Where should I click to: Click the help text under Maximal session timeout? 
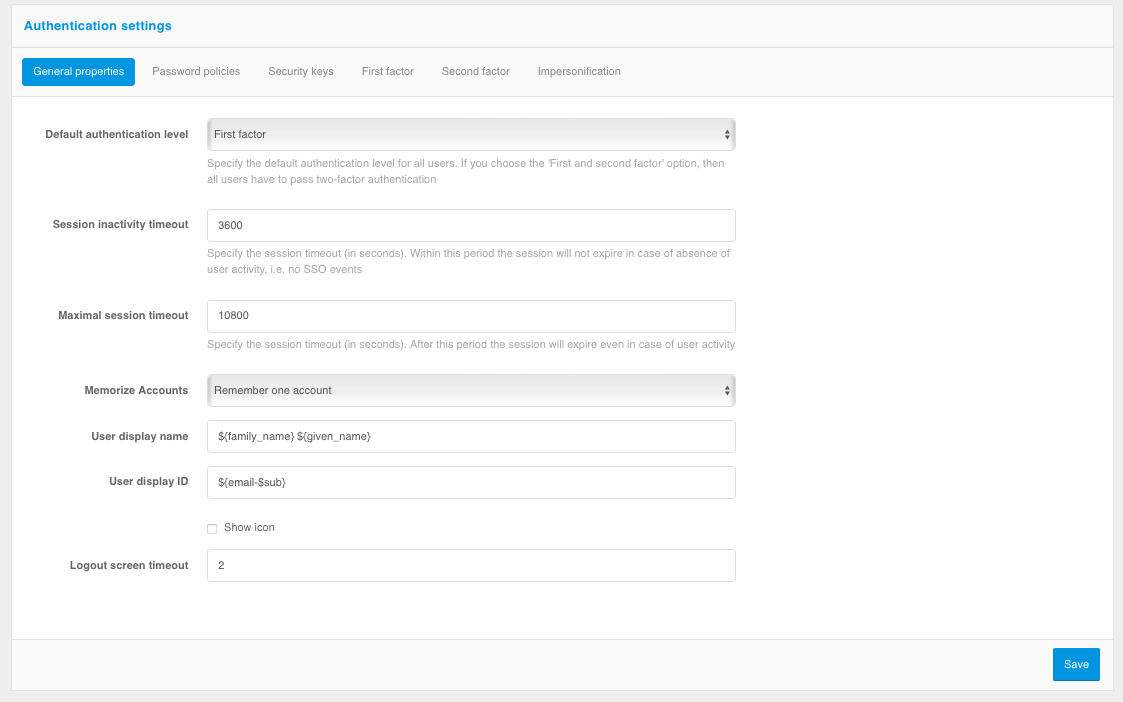point(471,345)
